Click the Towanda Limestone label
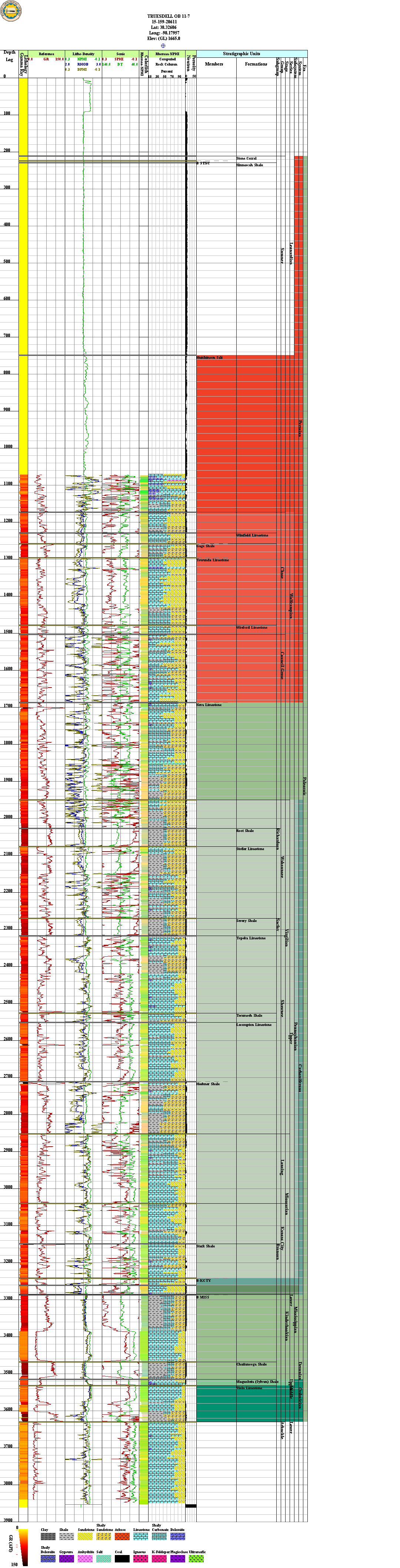Viewport: 400px width, 1568px height. 213,560
